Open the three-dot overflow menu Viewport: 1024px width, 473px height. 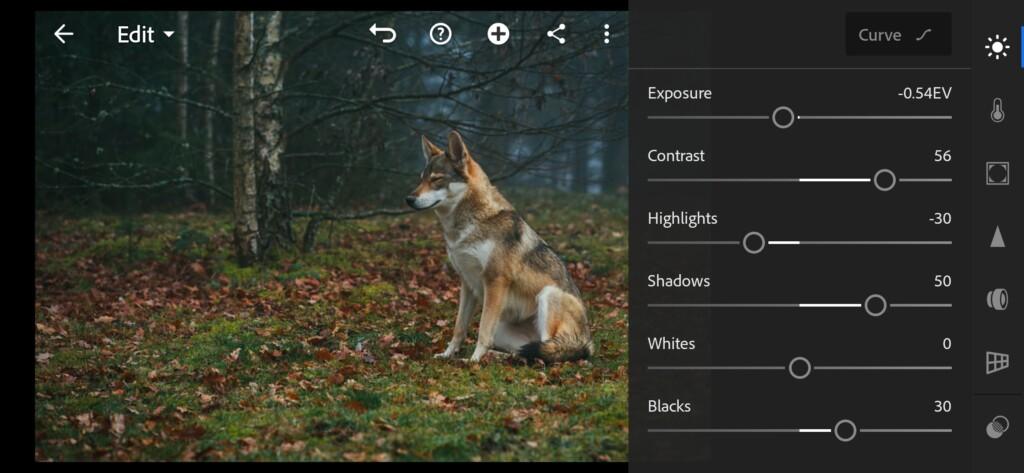click(x=607, y=34)
